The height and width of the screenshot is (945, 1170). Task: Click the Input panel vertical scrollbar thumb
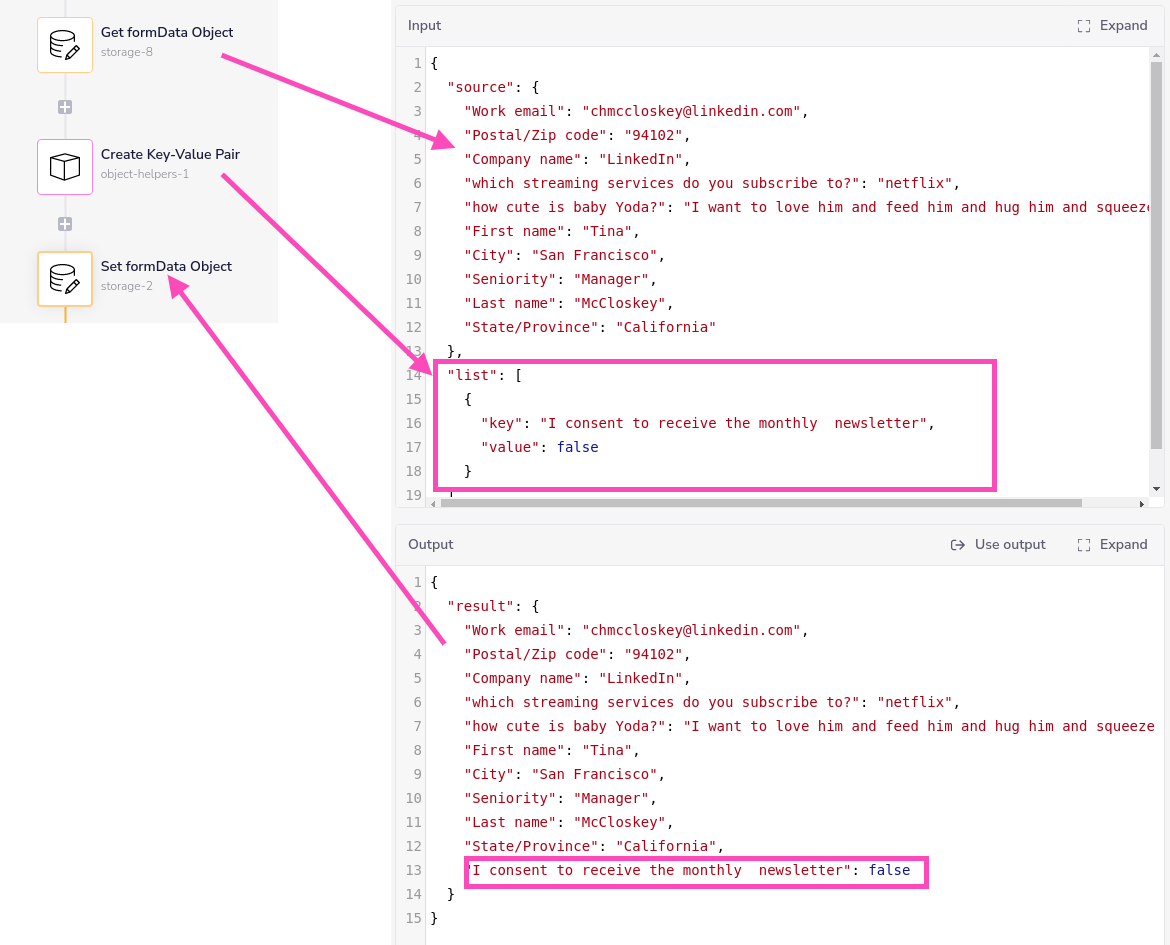1156,250
